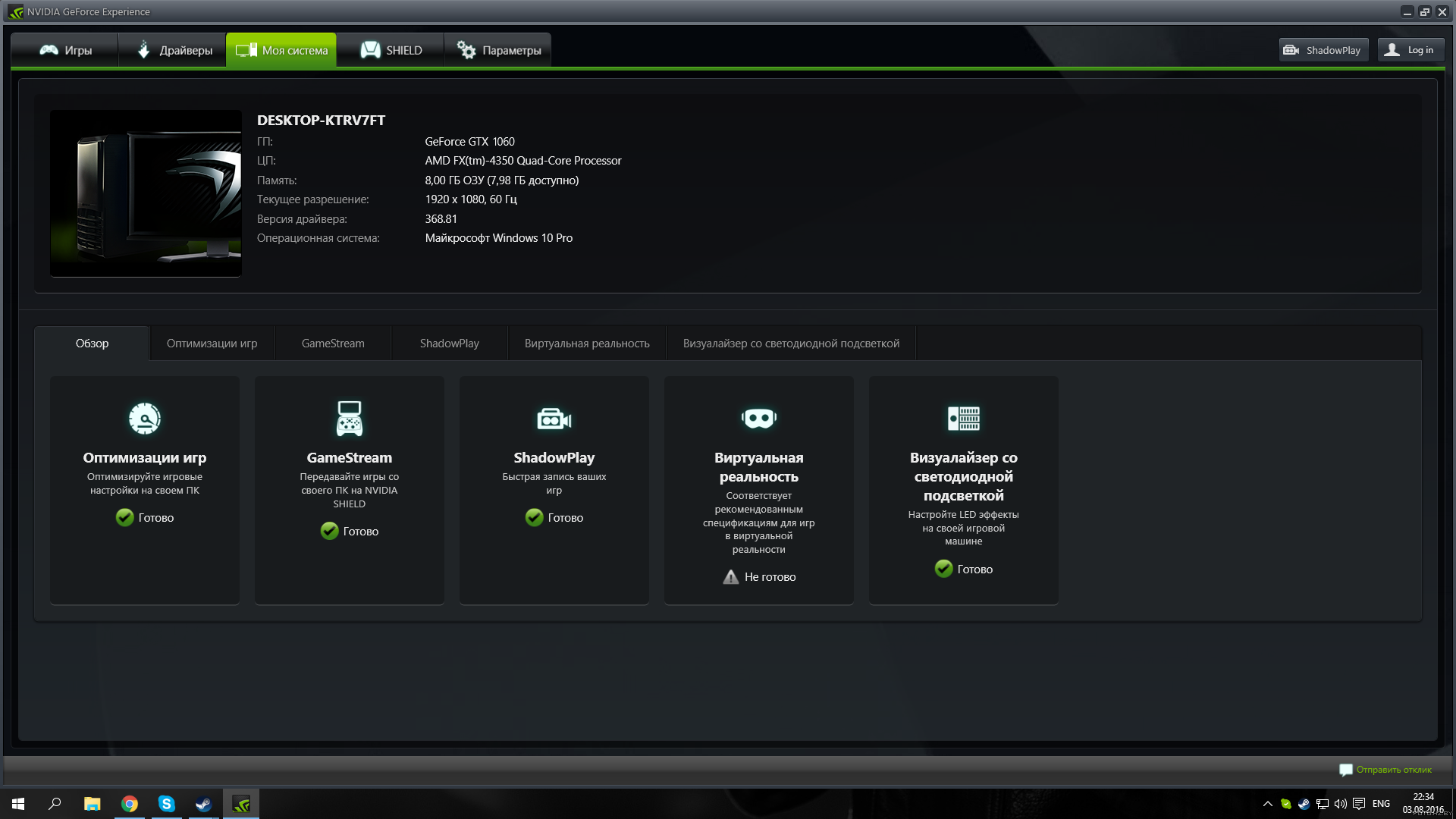Screen dimensions: 1456x819
Task: Open Google Chrome from the taskbar
Action: click(130, 804)
